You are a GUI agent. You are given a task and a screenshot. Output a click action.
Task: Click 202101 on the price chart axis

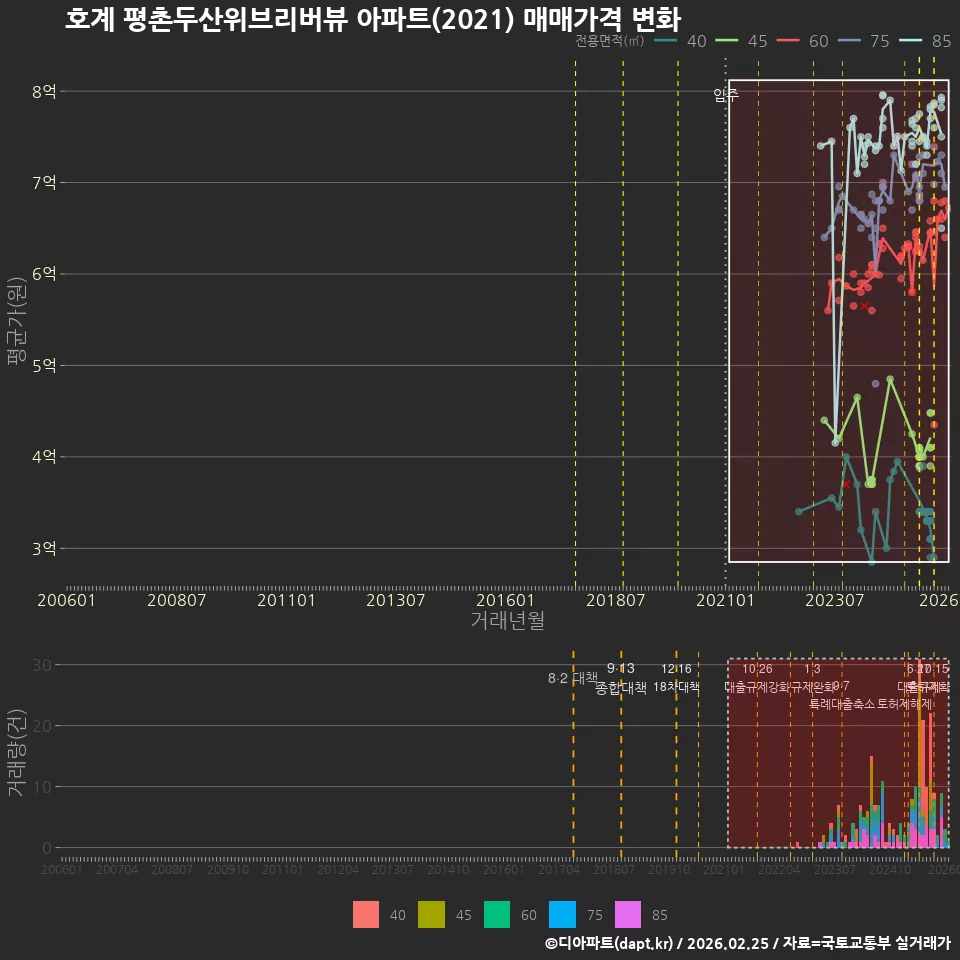[x=725, y=600]
